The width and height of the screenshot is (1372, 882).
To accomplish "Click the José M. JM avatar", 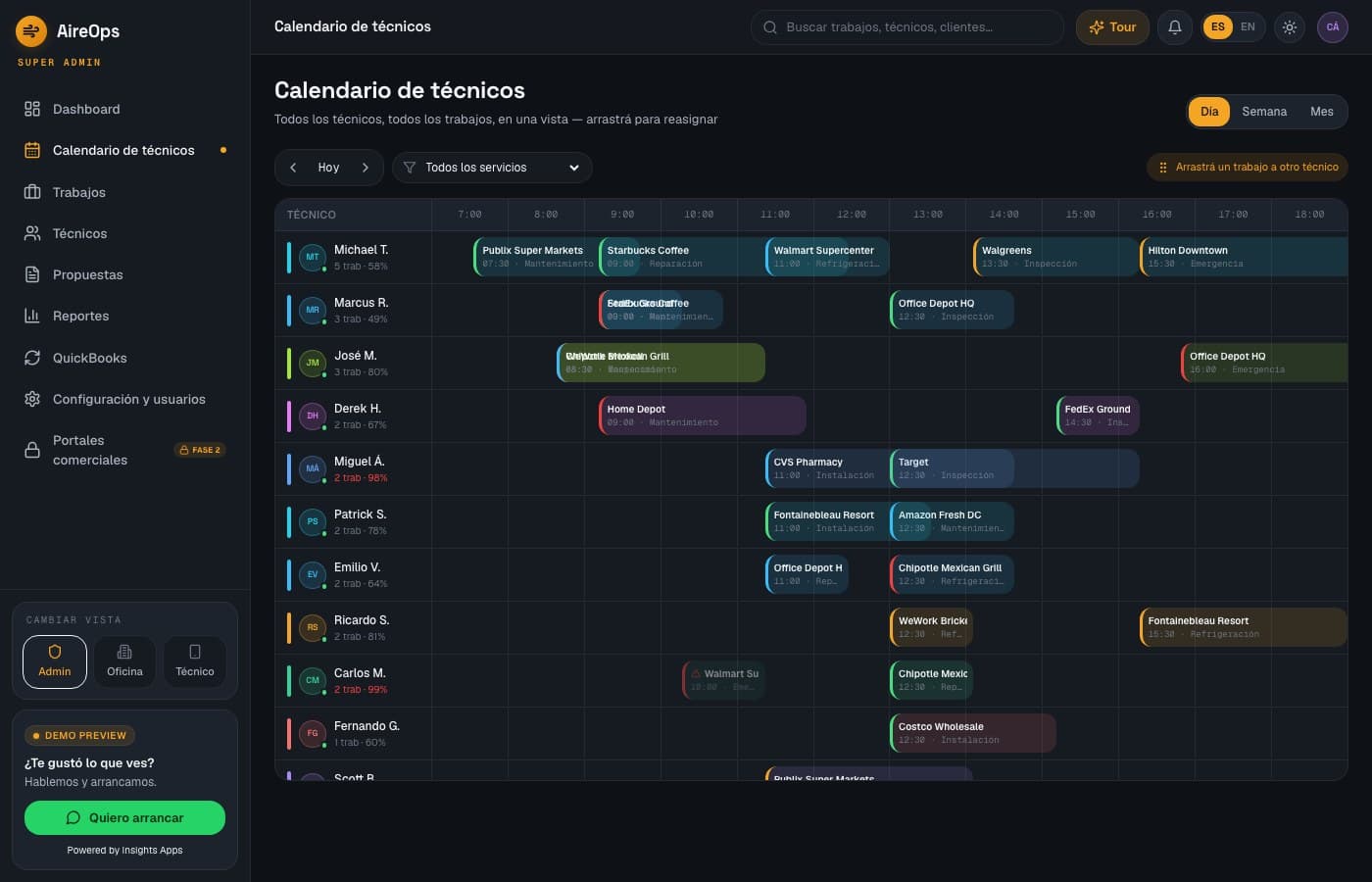I will (x=313, y=363).
